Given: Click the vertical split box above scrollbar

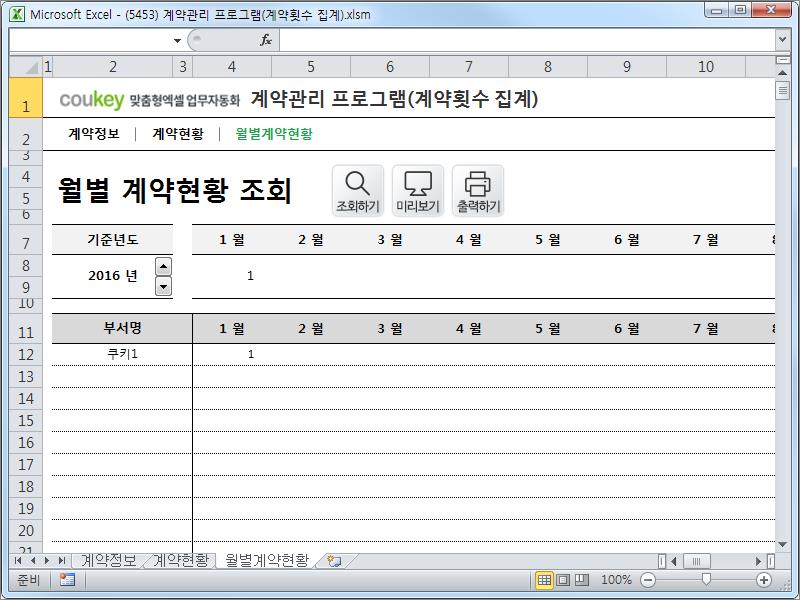Looking at the screenshot, I should [782, 60].
